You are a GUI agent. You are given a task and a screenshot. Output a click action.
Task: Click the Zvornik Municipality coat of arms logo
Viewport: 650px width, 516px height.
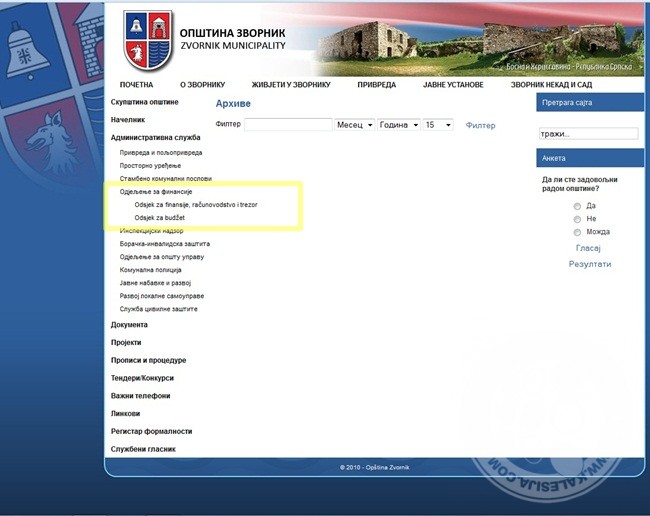click(148, 40)
